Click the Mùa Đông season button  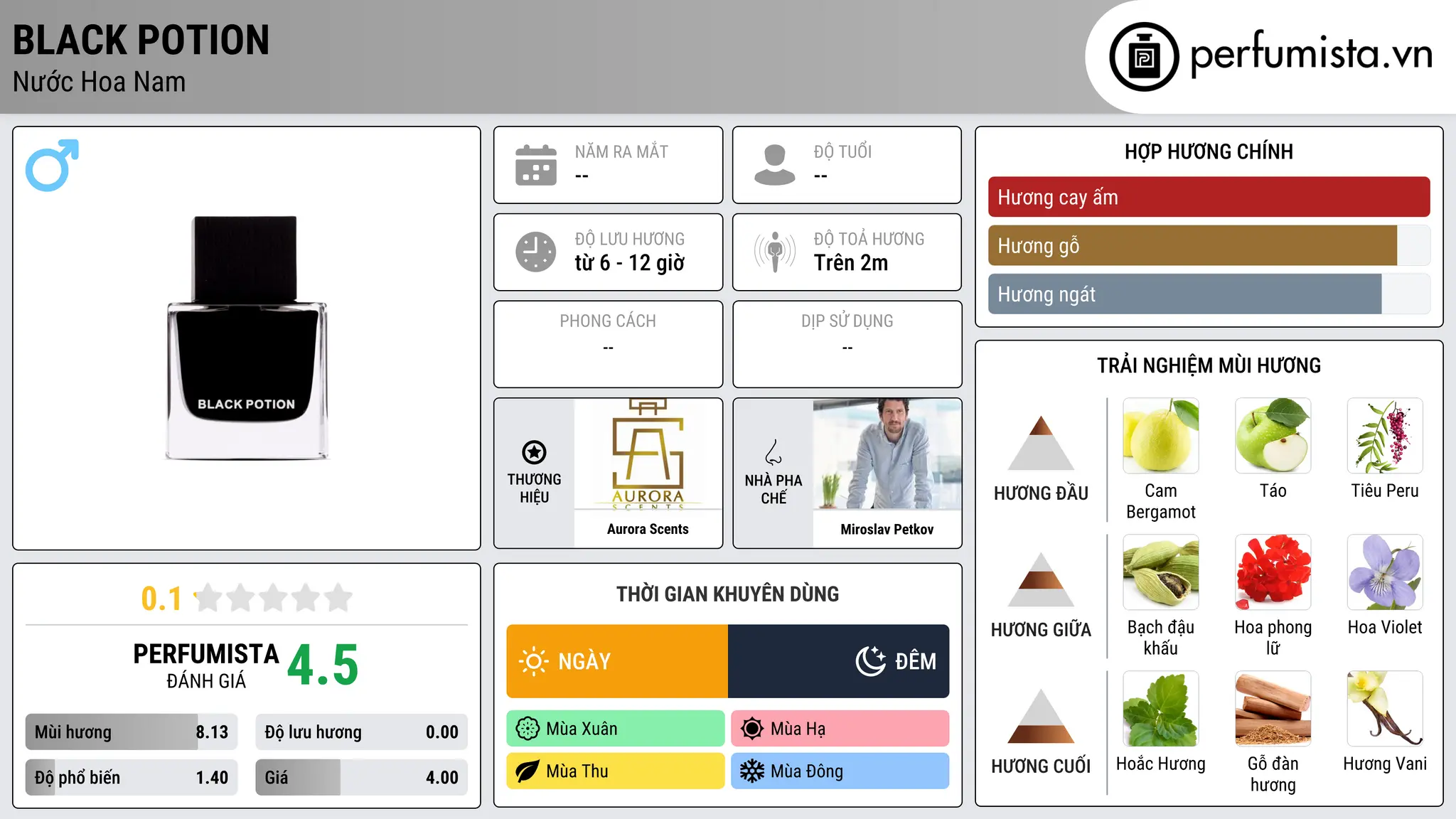coord(840,771)
